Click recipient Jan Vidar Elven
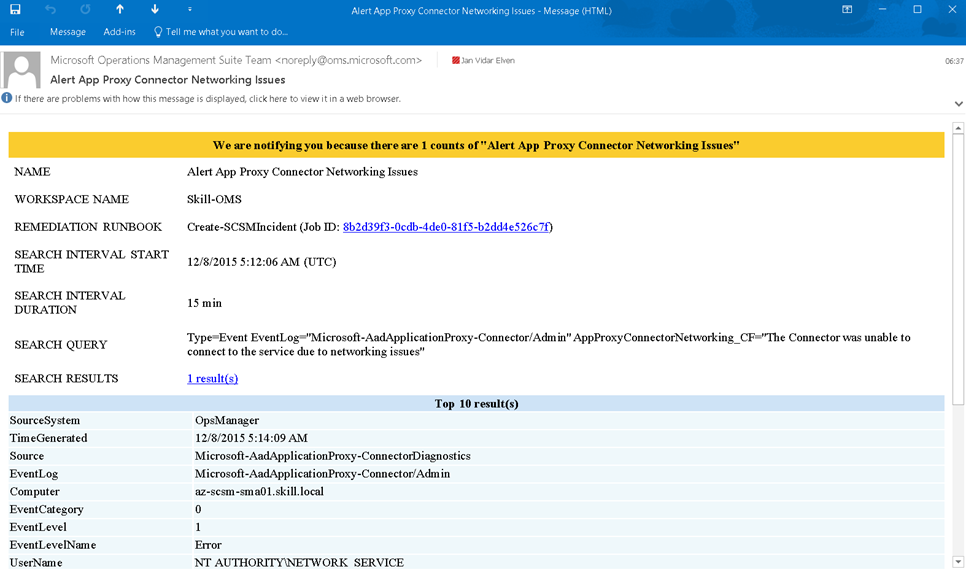 coord(484,60)
